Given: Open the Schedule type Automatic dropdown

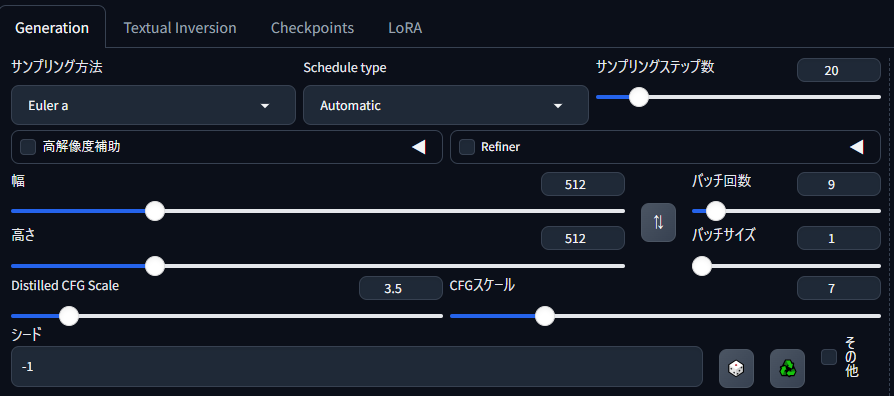Looking at the screenshot, I should (445, 105).
